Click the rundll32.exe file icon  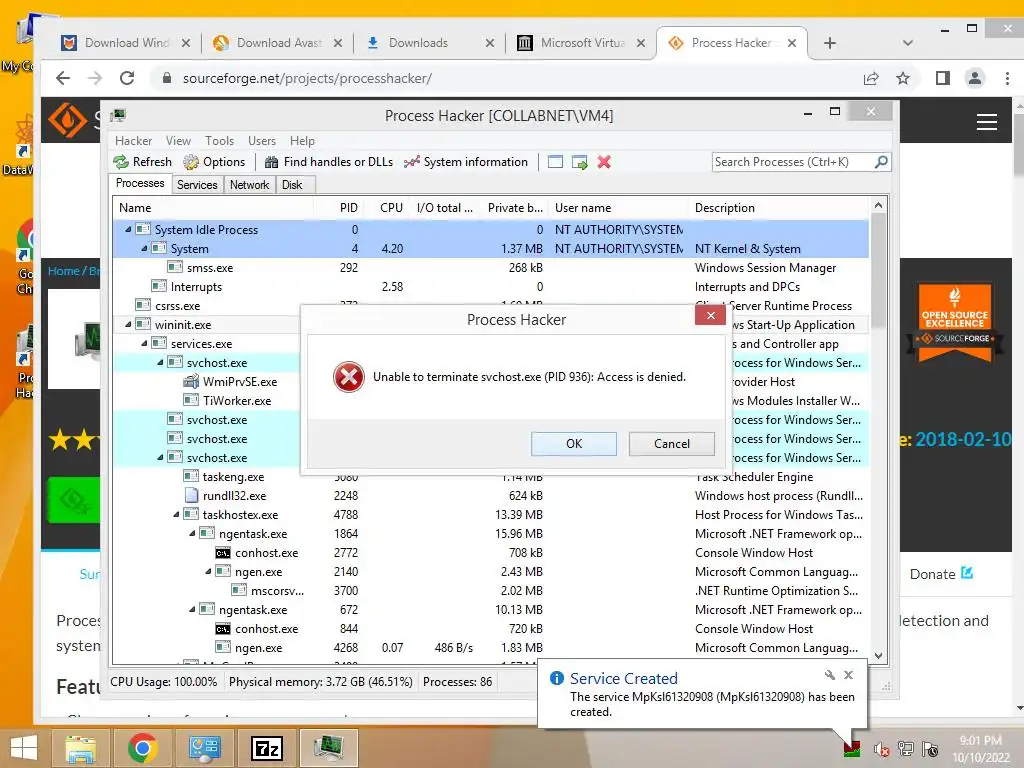click(191, 496)
